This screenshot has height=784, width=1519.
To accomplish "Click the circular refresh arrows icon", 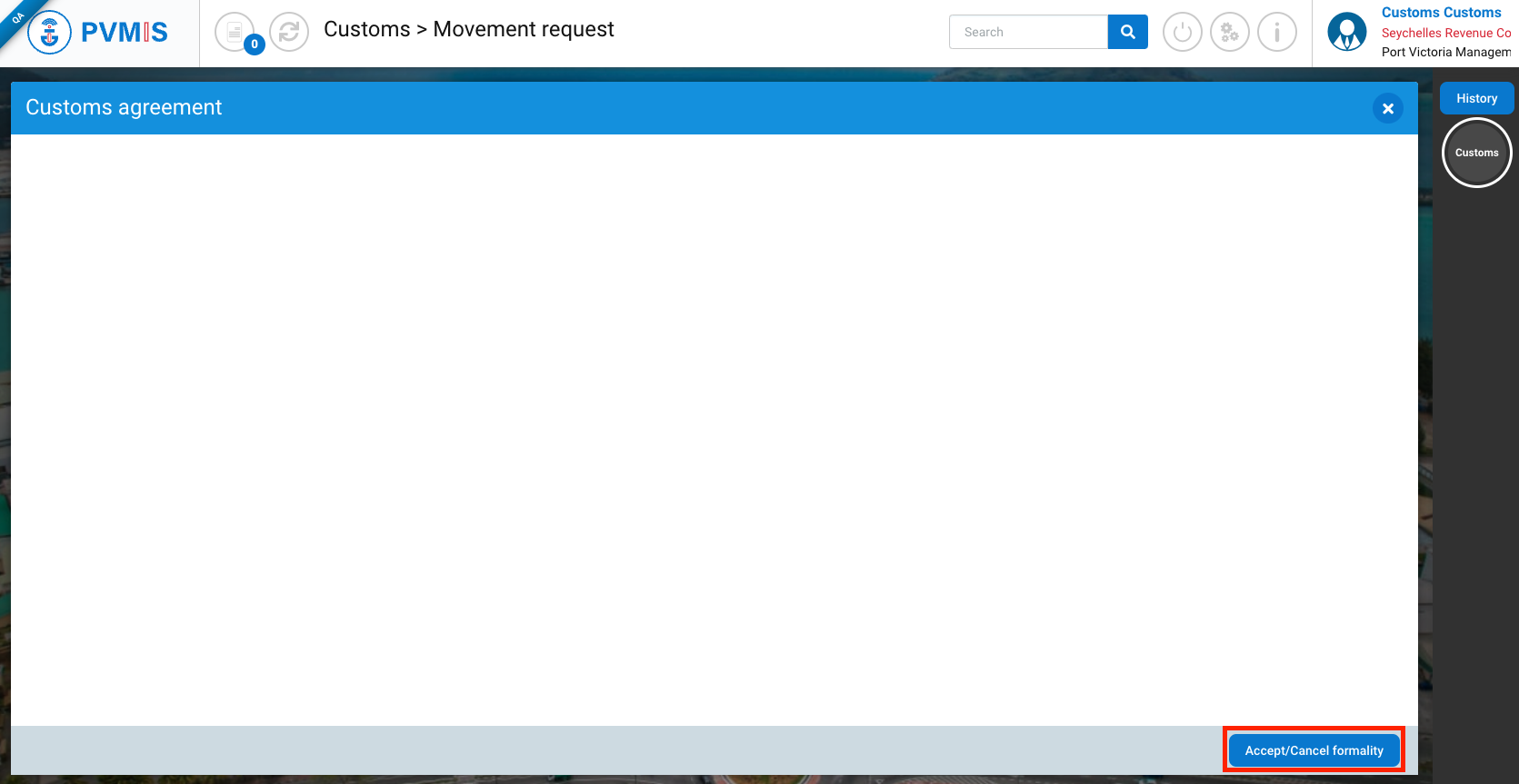I will point(289,32).
